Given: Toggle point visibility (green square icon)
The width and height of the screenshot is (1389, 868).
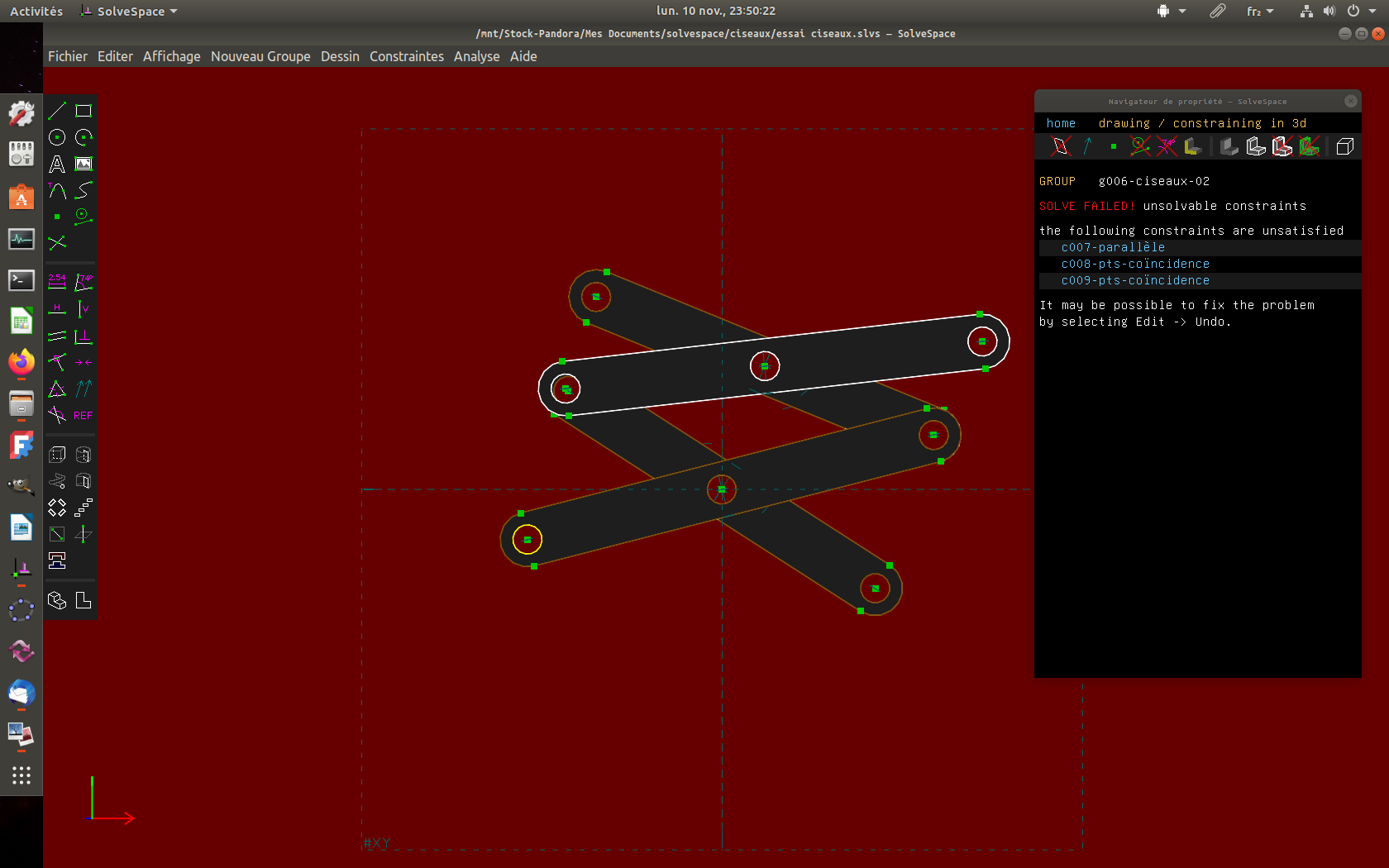Looking at the screenshot, I should pyautogui.click(x=1114, y=147).
